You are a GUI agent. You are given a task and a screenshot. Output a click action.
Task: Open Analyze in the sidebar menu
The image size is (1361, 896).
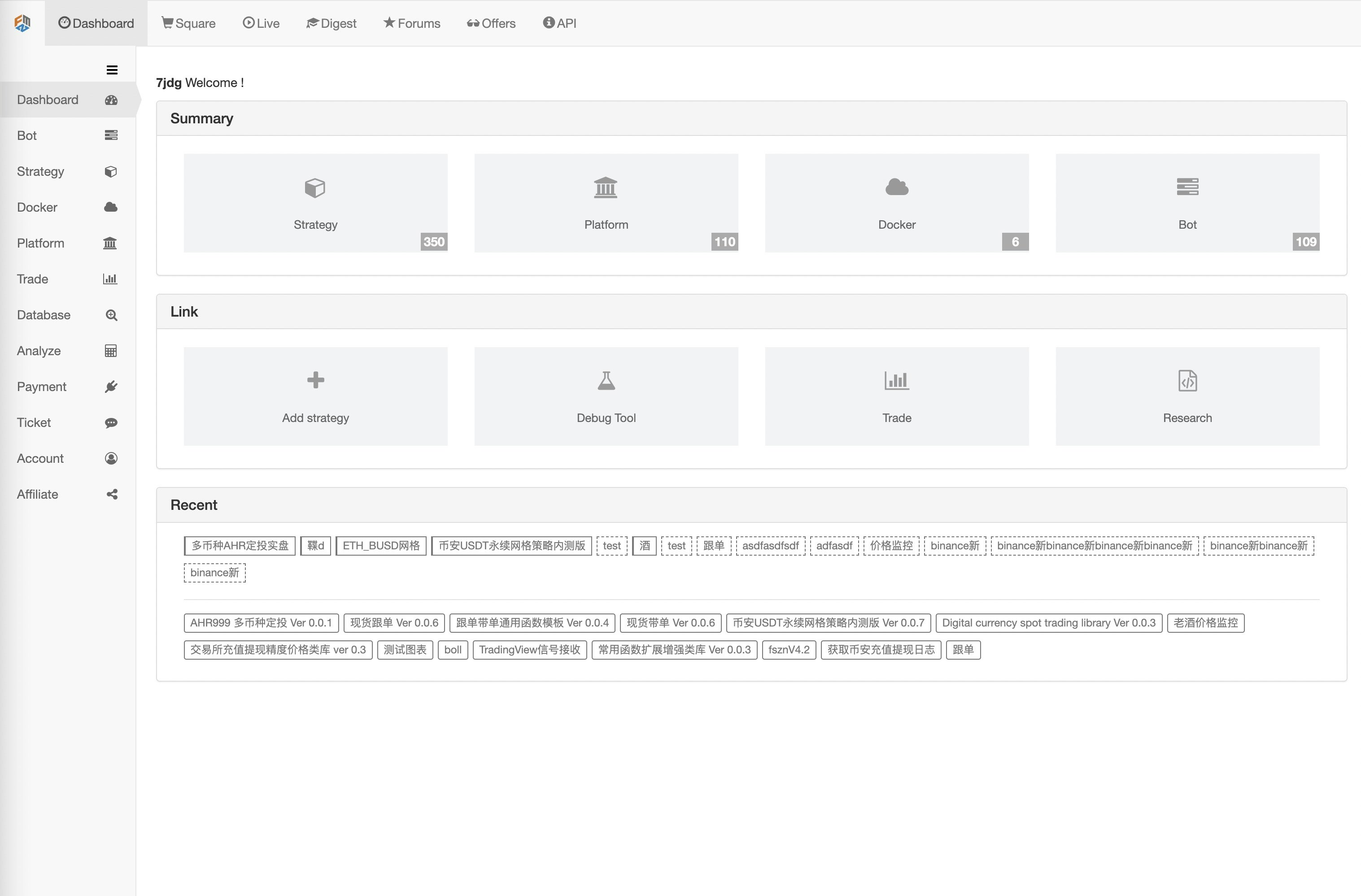coord(67,351)
